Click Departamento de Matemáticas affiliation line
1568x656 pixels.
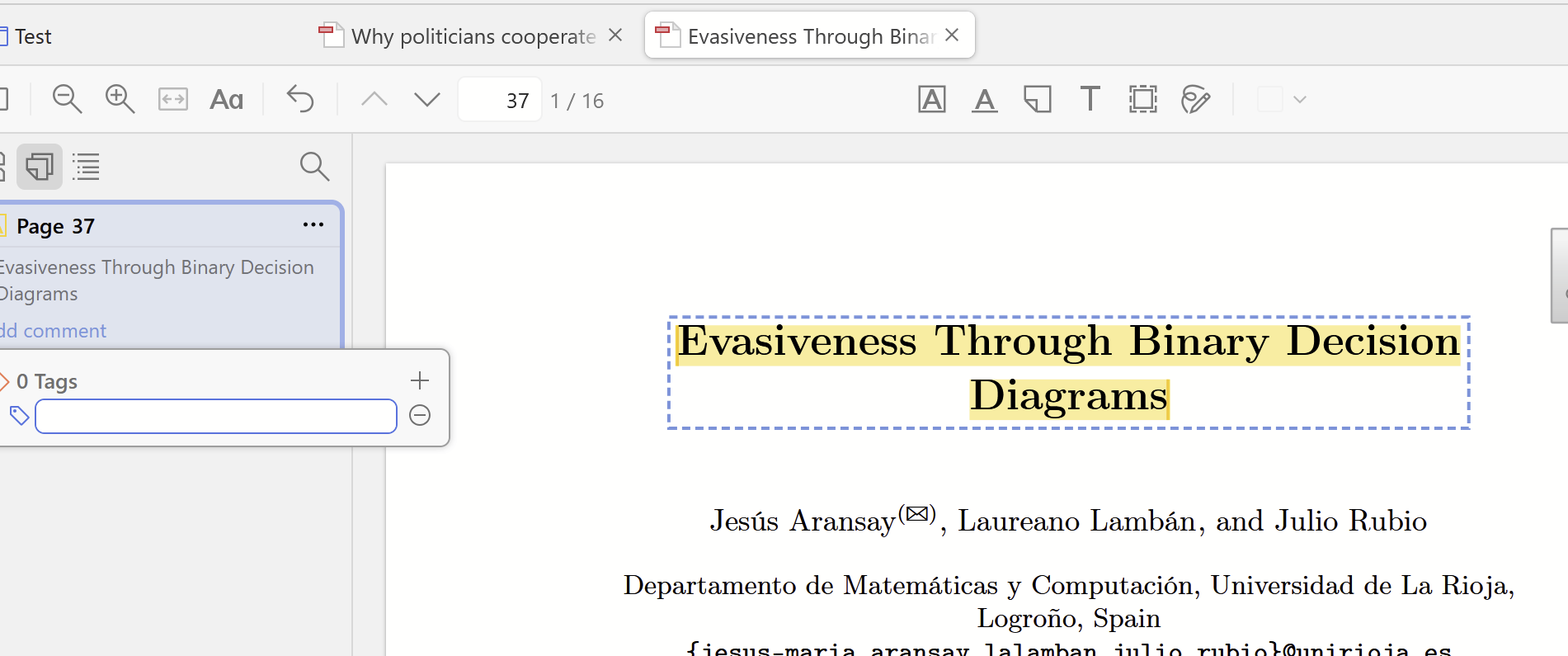coord(1069,585)
